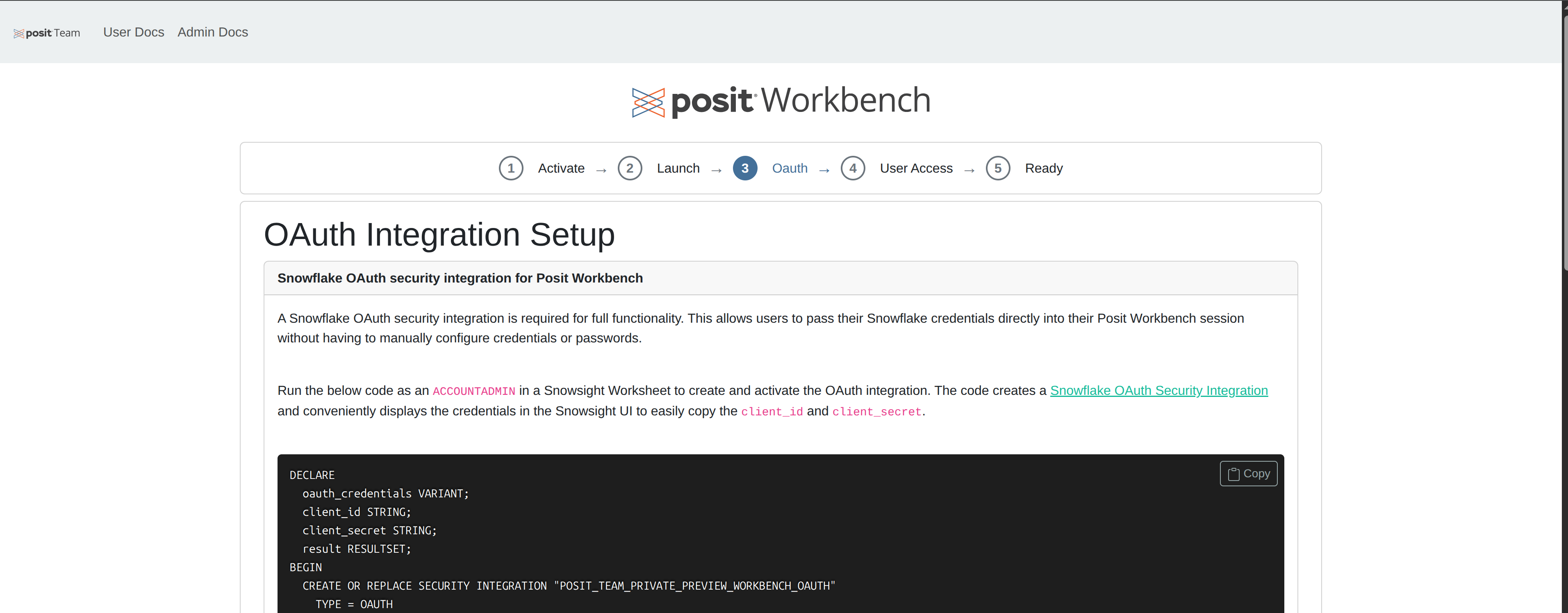The image size is (1568, 613).
Task: Follow the Snowflake OAuth Security Integration link
Action: [1158, 391]
